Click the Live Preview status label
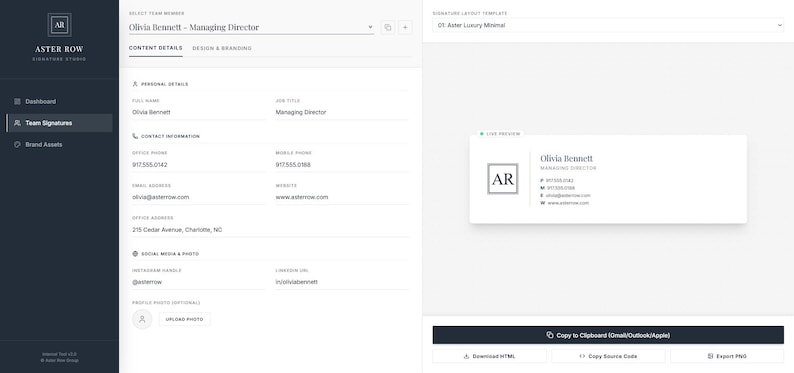The height and width of the screenshot is (373, 794). [x=500, y=134]
